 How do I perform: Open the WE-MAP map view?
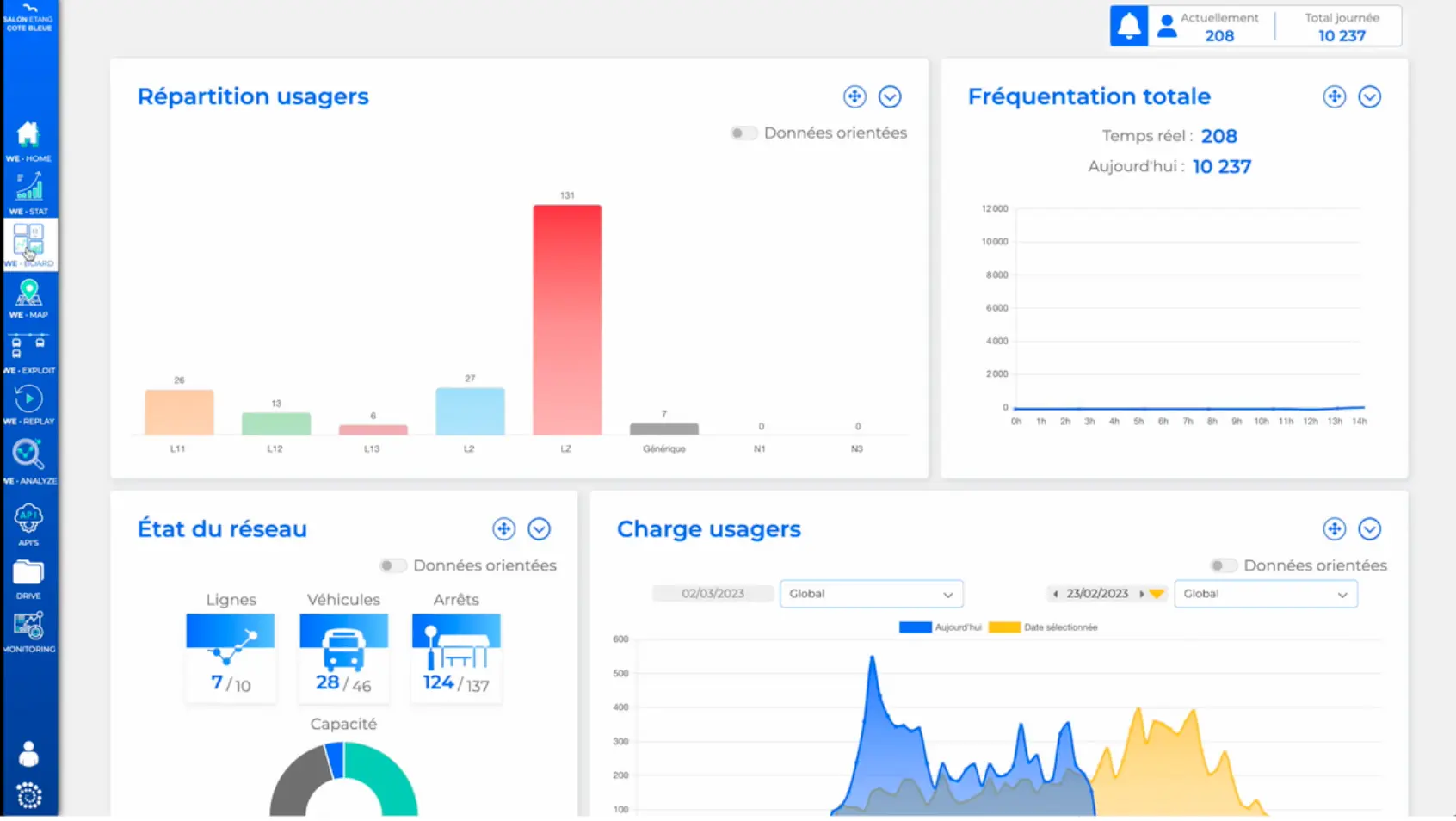(x=28, y=299)
